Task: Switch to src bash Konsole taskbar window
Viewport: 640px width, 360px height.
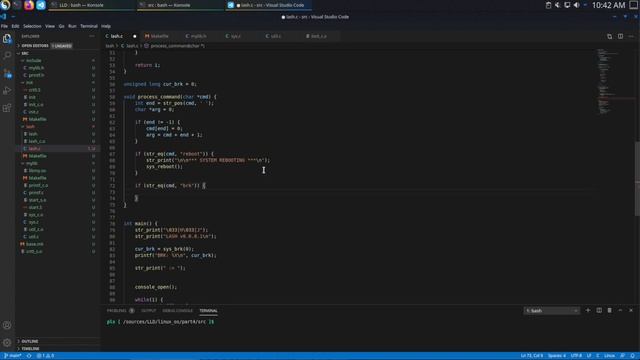Action: (180, 5)
